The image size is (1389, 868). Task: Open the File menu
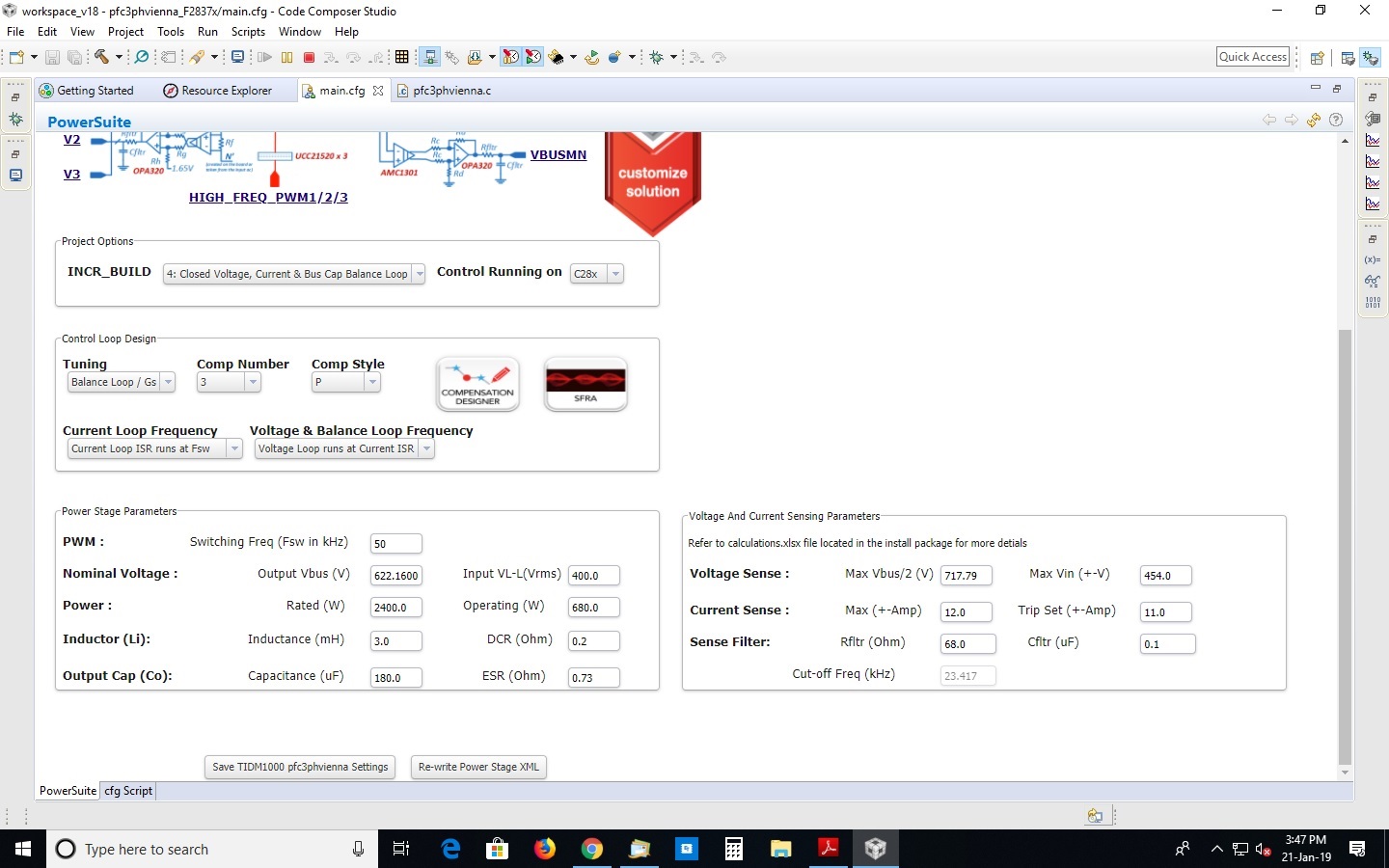click(15, 32)
